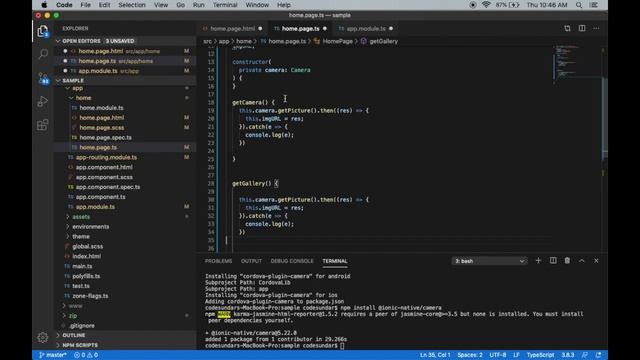The height and width of the screenshot is (360, 640).
Task: Change indentation Spaces: 2 setting
Action: click(470, 355)
